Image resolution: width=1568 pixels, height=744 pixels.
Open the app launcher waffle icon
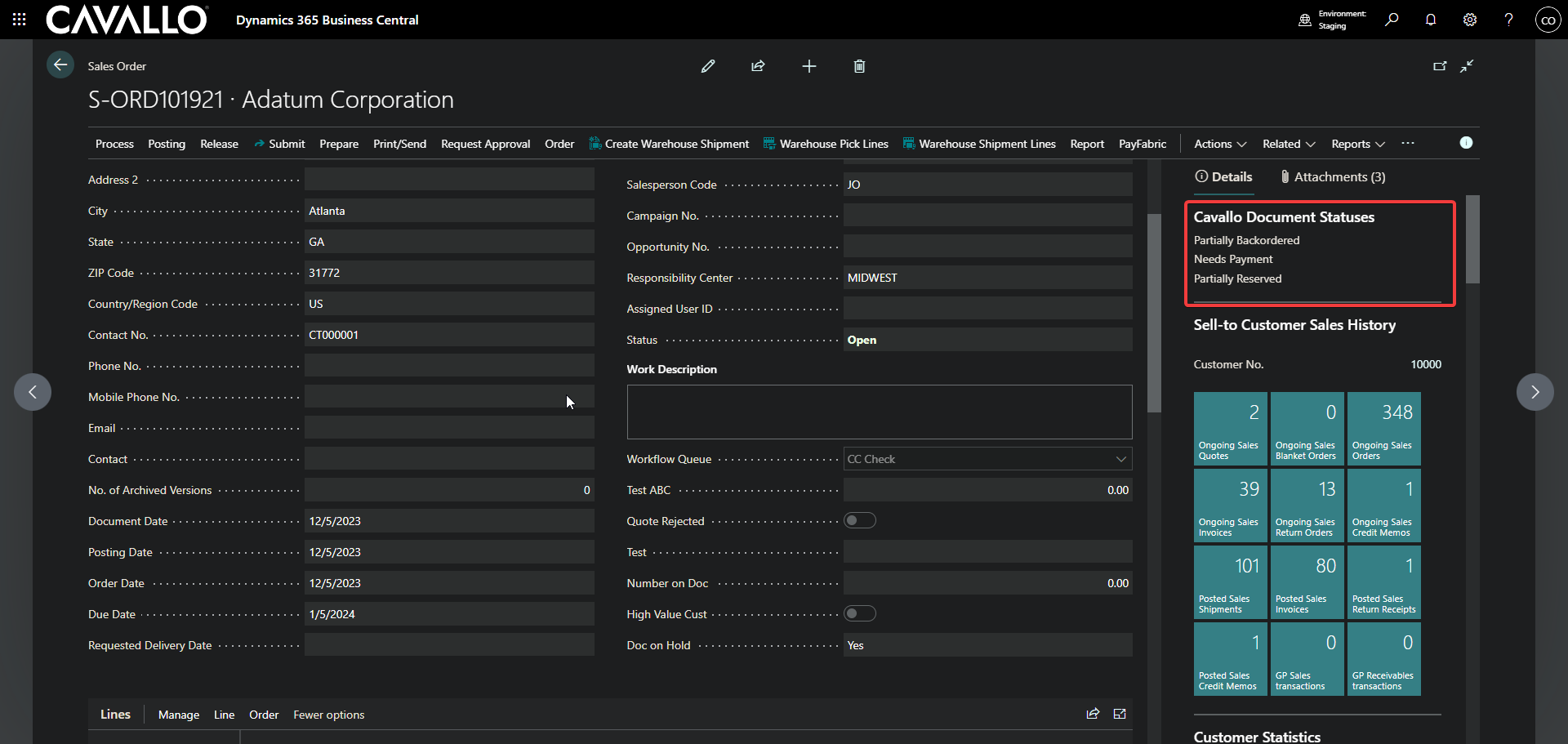point(20,20)
